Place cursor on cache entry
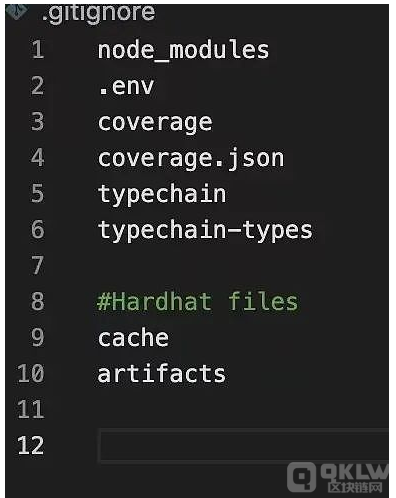The image size is (396, 498). 133,338
